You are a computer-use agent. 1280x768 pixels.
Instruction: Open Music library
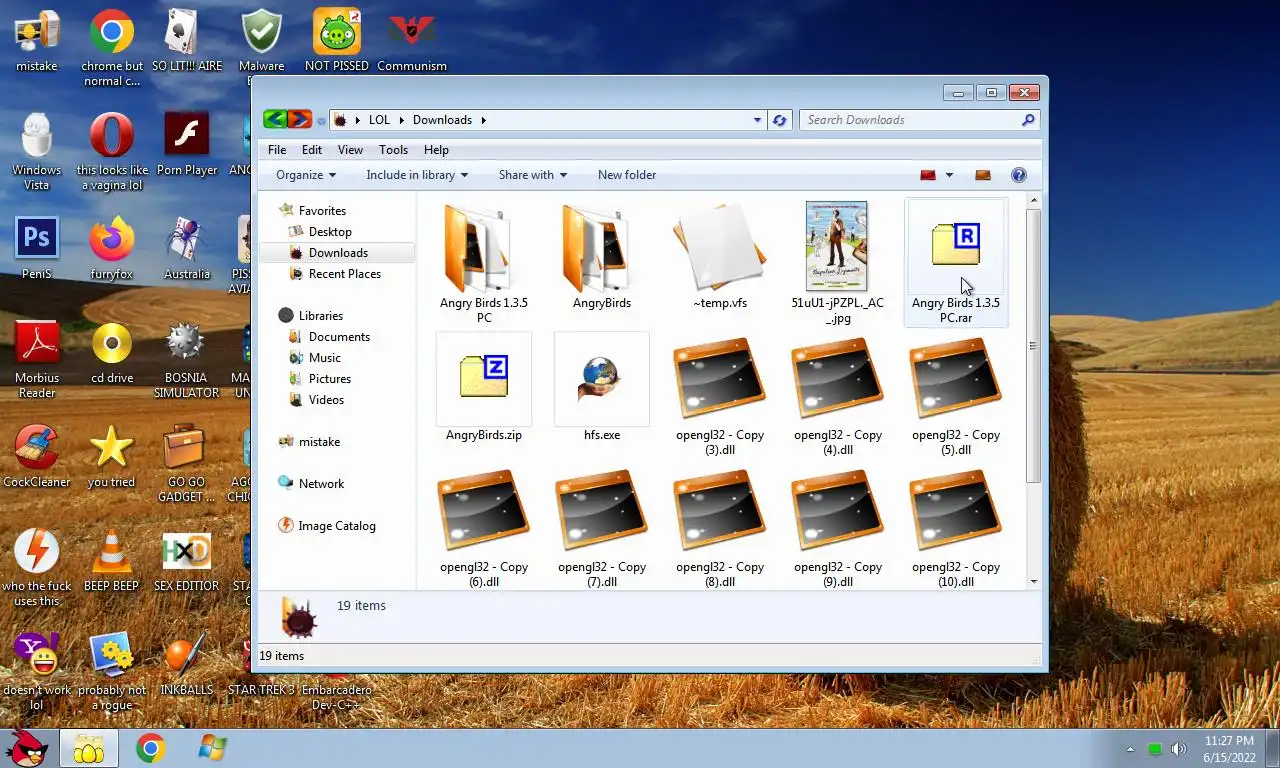pos(325,358)
